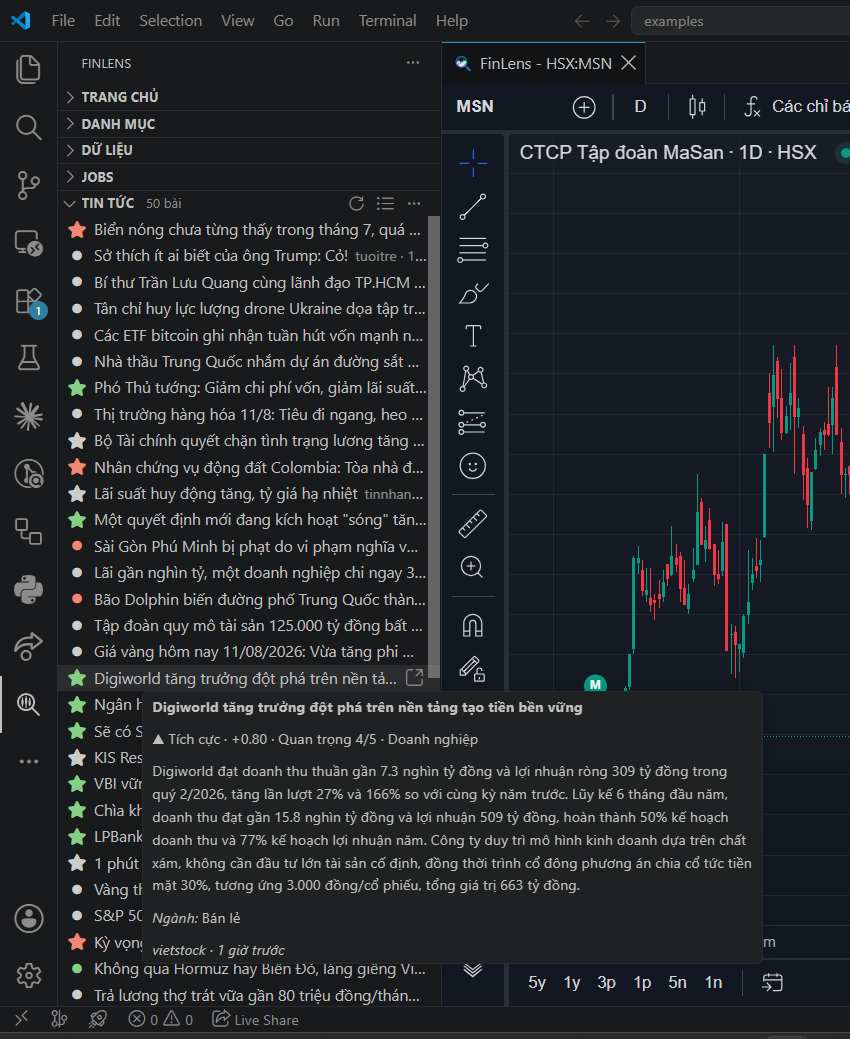Screen dimensions: 850x1039
Task: Open news 'Các ETF bitcoin ghi nhận tuần'
Action: click(249, 335)
